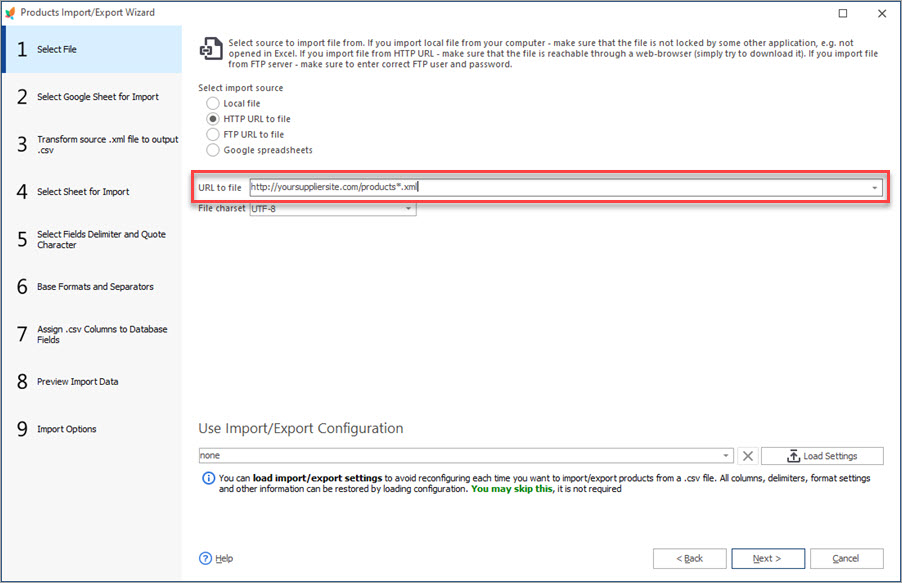The image size is (902, 583).
Task: Expand the URL to file dropdown arrow
Action: coord(874,188)
